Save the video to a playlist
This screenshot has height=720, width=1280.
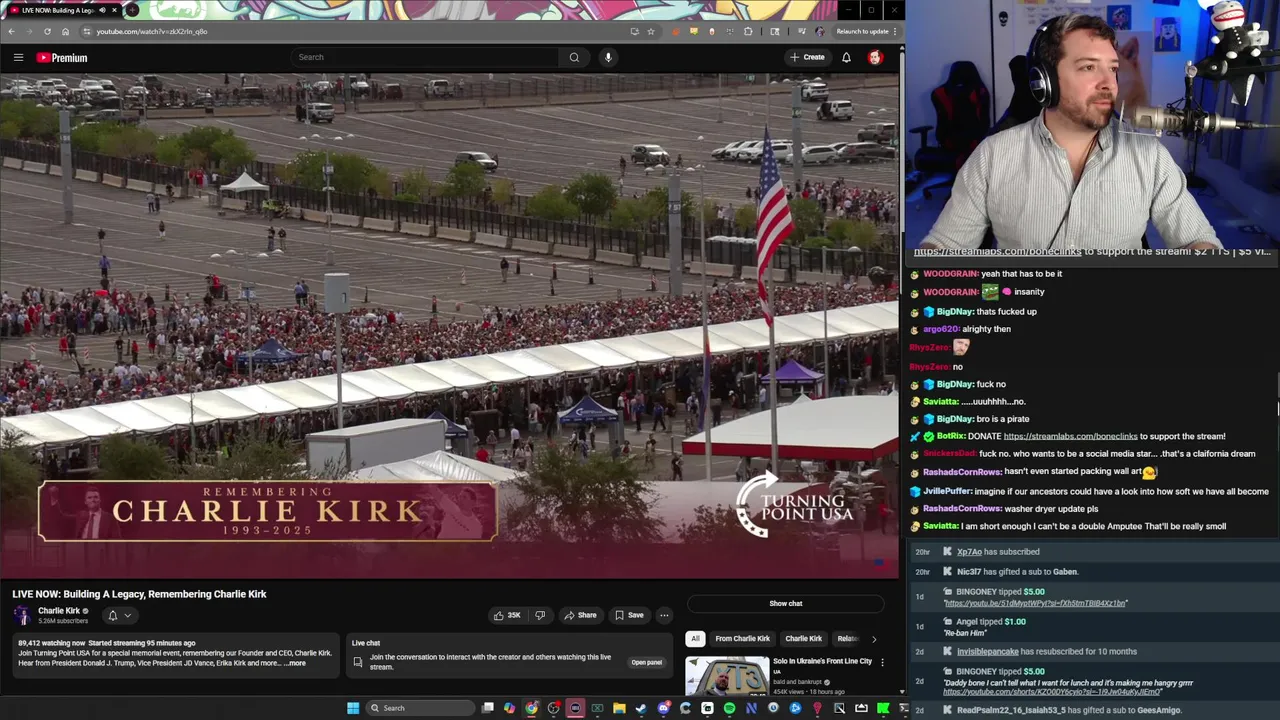(x=629, y=615)
